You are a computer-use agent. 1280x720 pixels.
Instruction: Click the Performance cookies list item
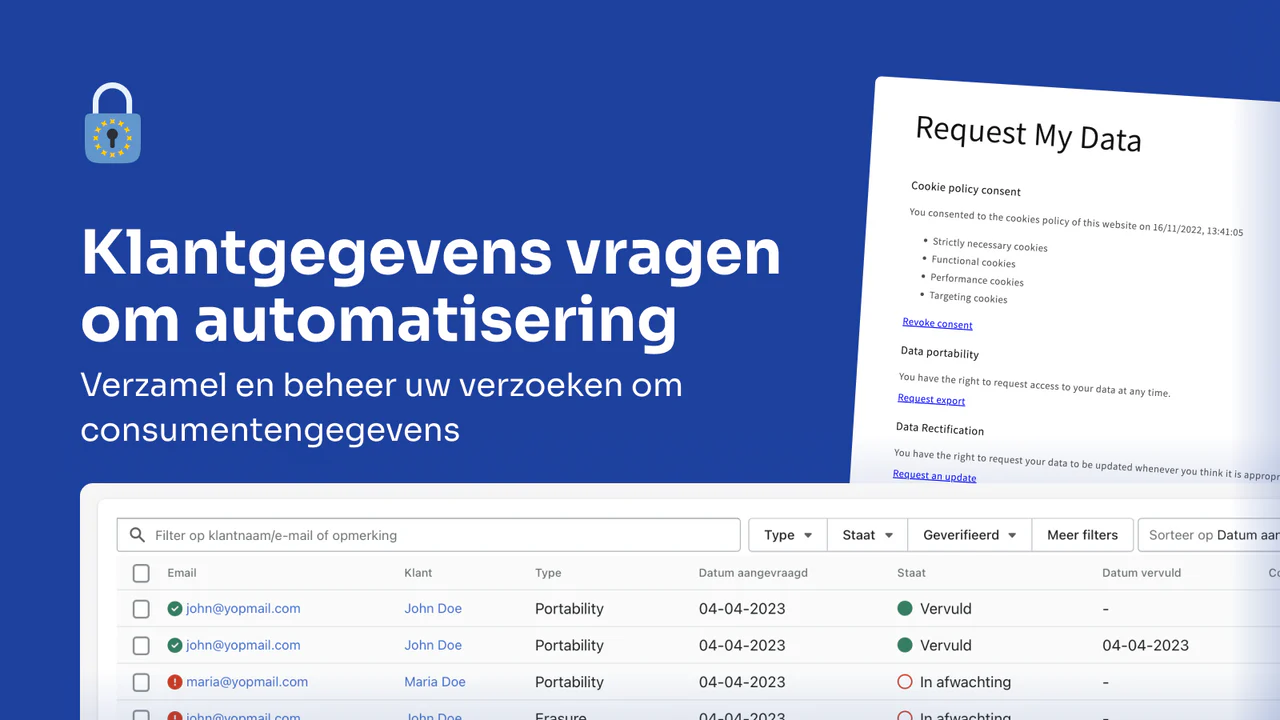(977, 279)
